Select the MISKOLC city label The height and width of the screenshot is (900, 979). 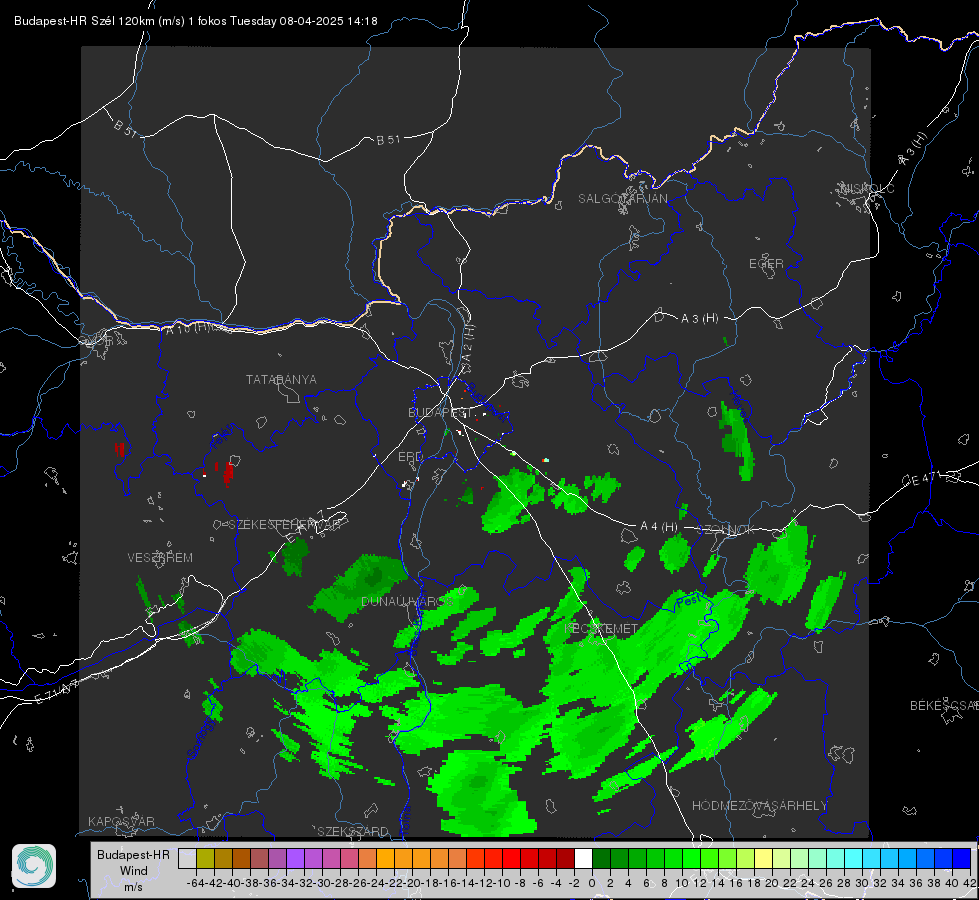[x=867, y=189]
